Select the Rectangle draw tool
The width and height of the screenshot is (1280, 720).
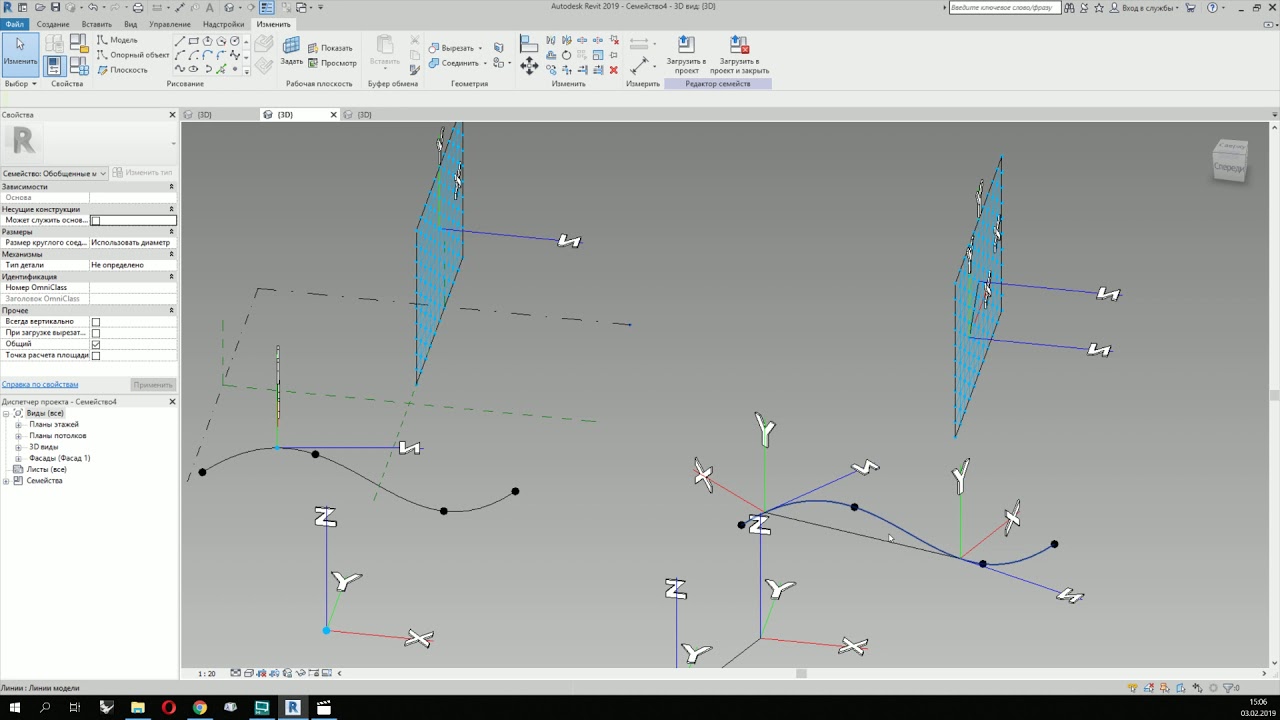coord(193,41)
